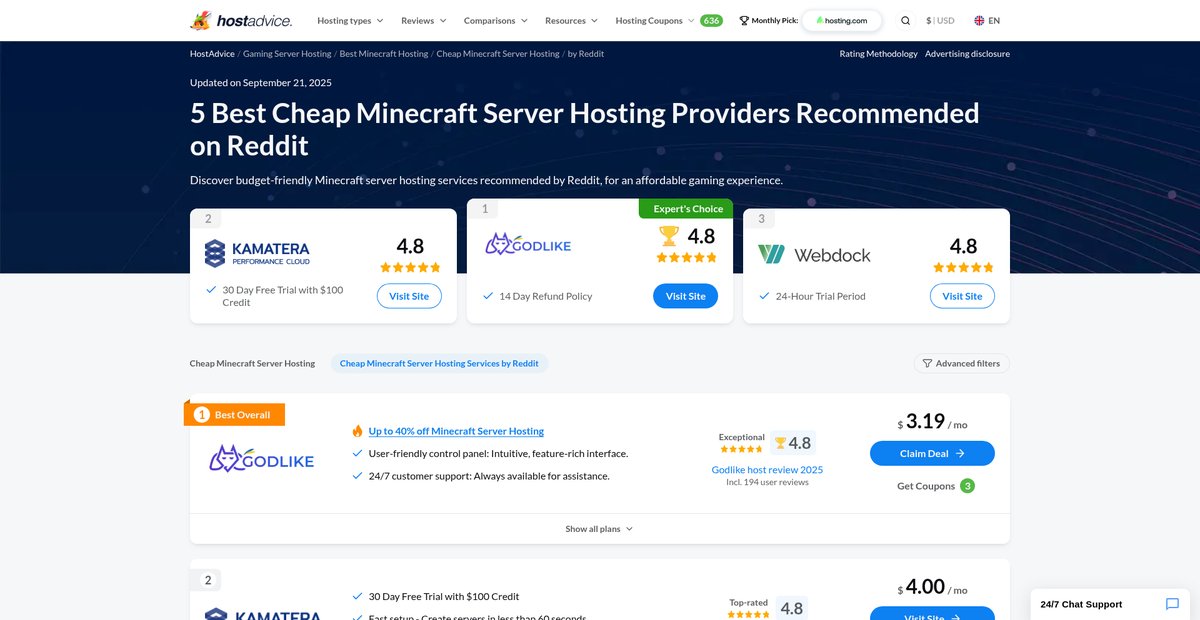
Task: Go to Cheap Minecraft Server Hosting breadcrumb
Action: click(x=498, y=54)
